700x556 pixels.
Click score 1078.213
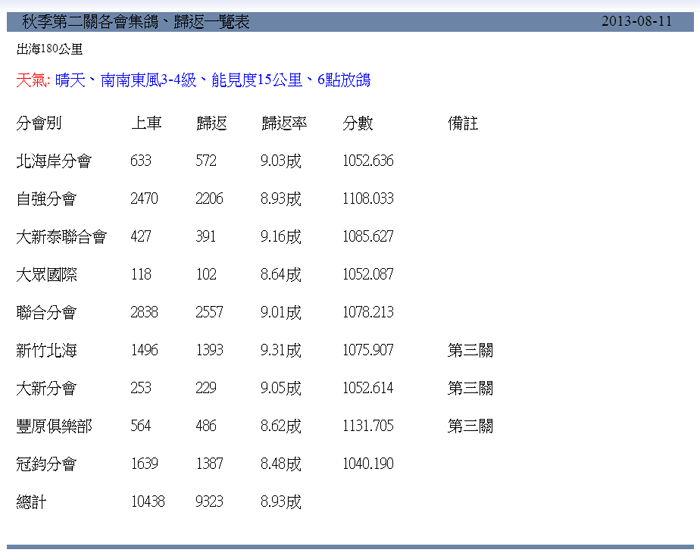pyautogui.click(x=368, y=313)
